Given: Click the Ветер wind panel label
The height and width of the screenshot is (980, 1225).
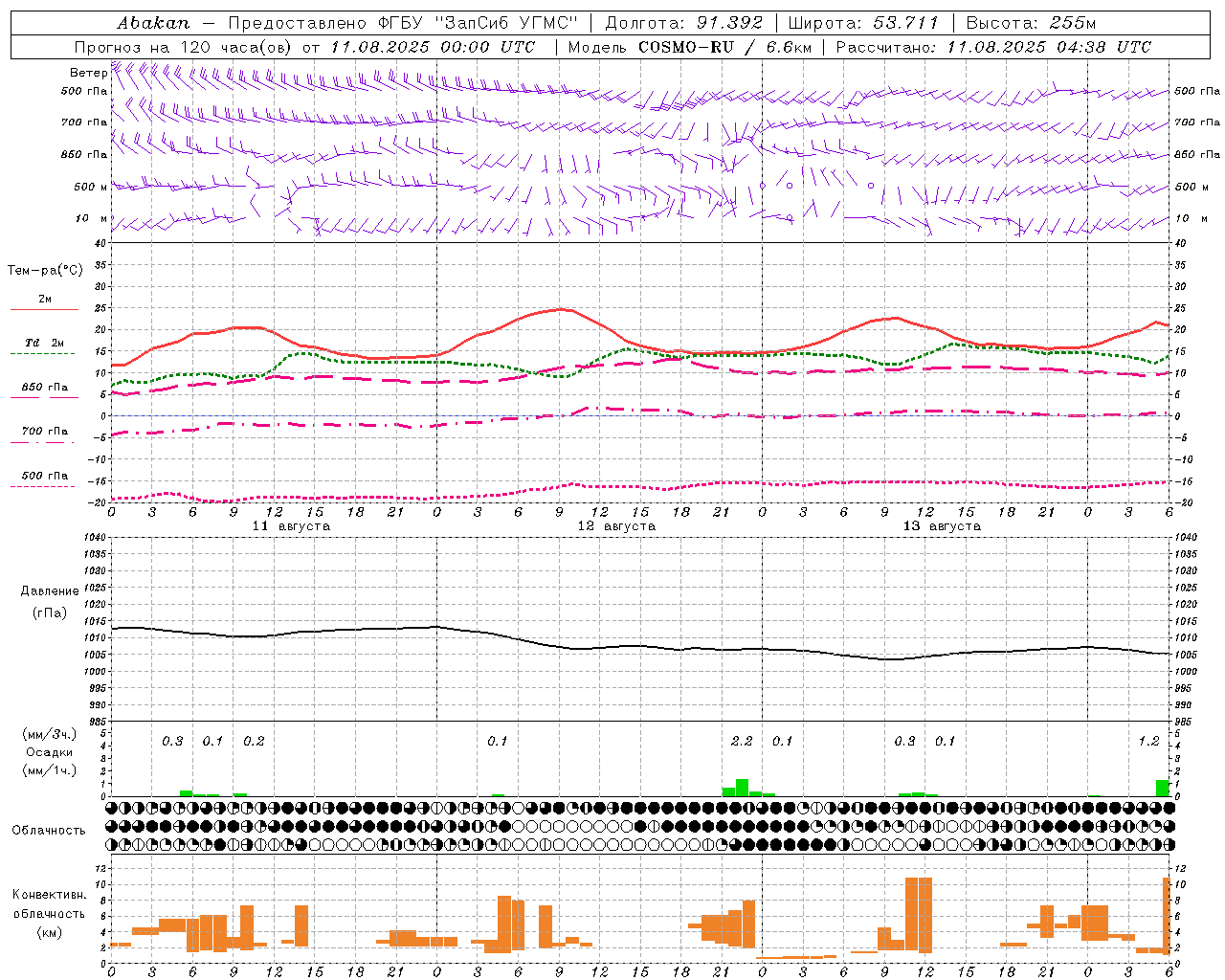Looking at the screenshot, I should click(88, 73).
